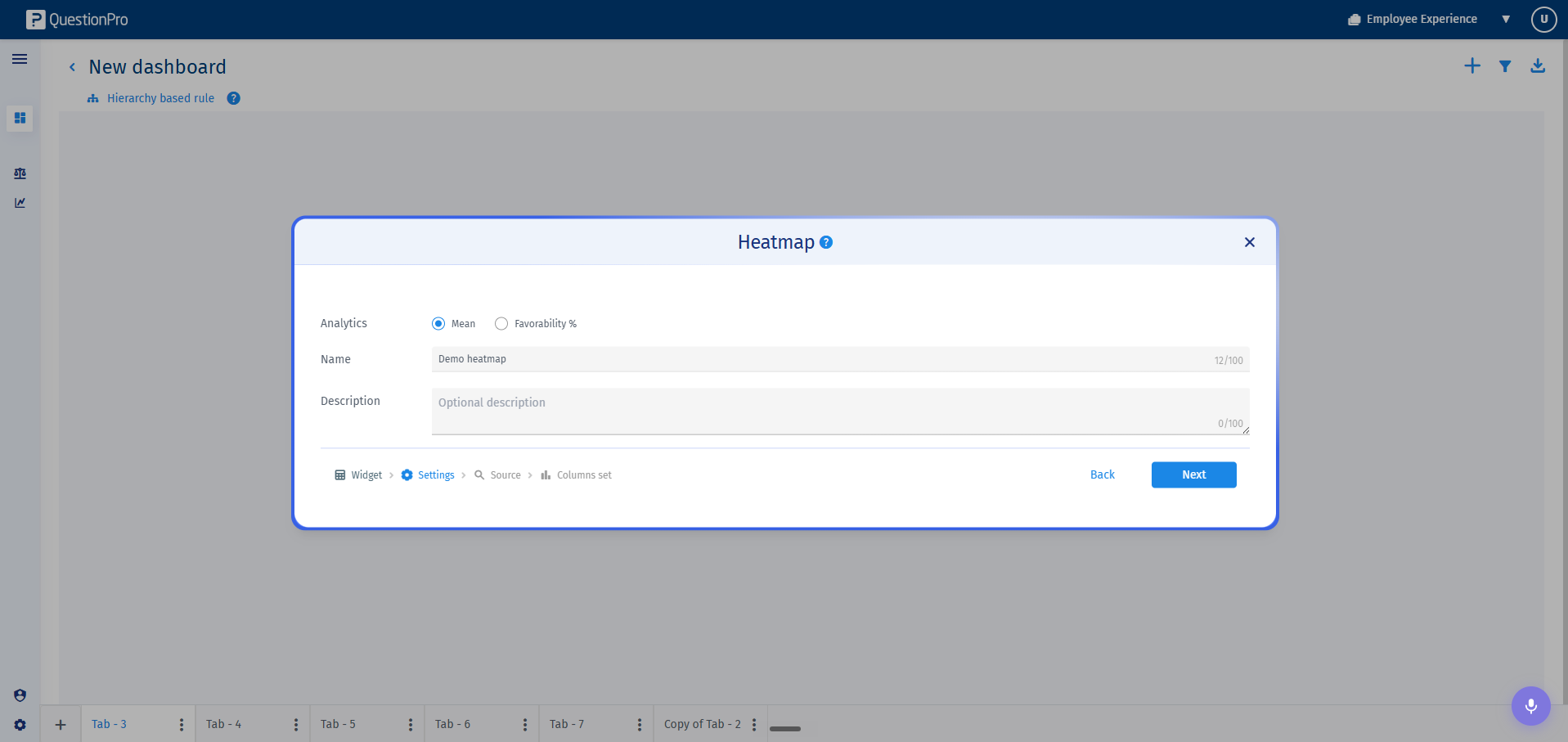Go to Source step in breadcrumb
Viewport: 1568px width, 742px height.
point(497,475)
